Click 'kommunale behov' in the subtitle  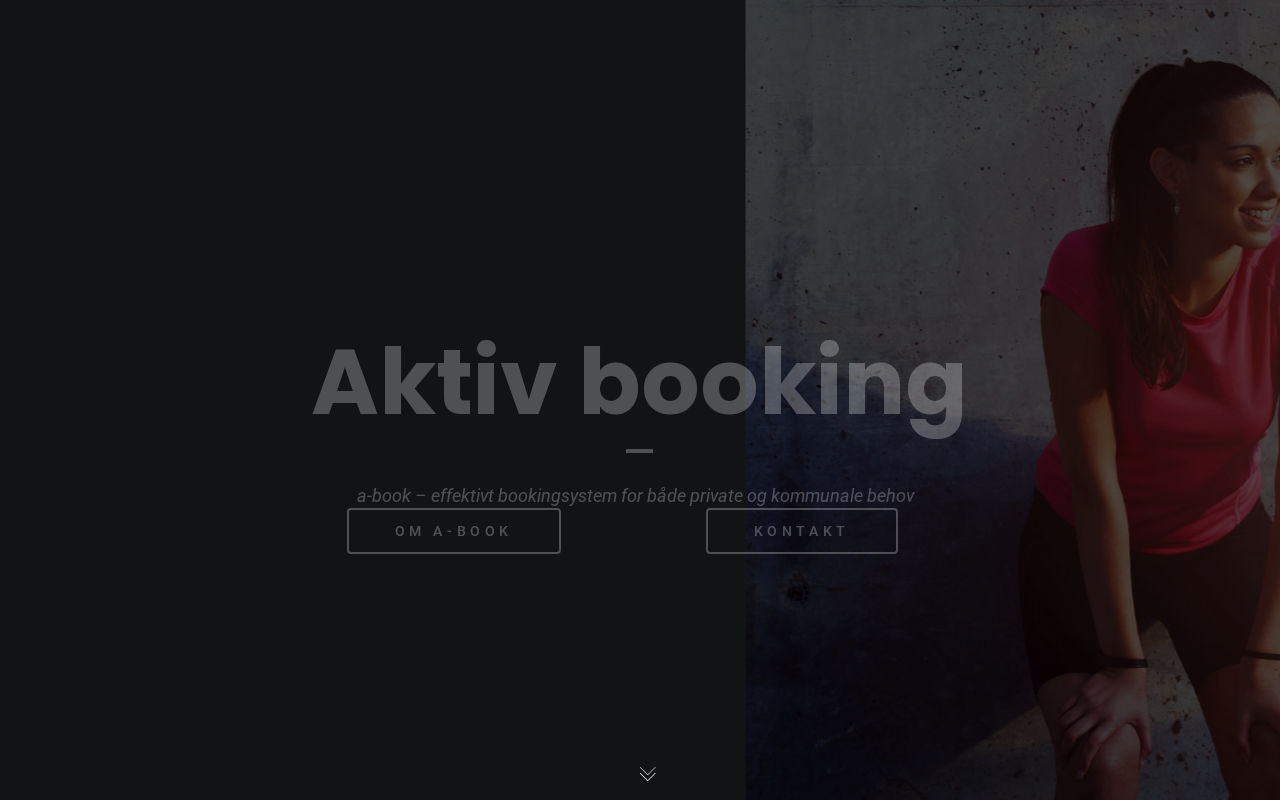843,495
